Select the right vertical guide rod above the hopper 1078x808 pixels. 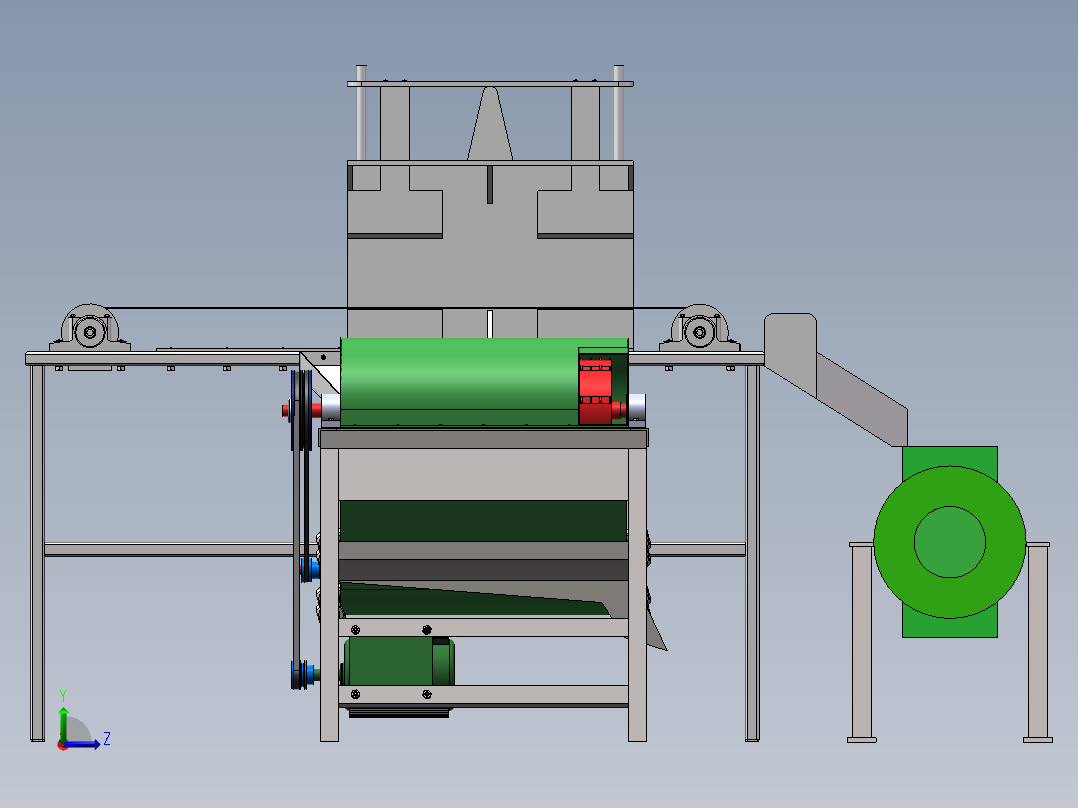pos(618,113)
